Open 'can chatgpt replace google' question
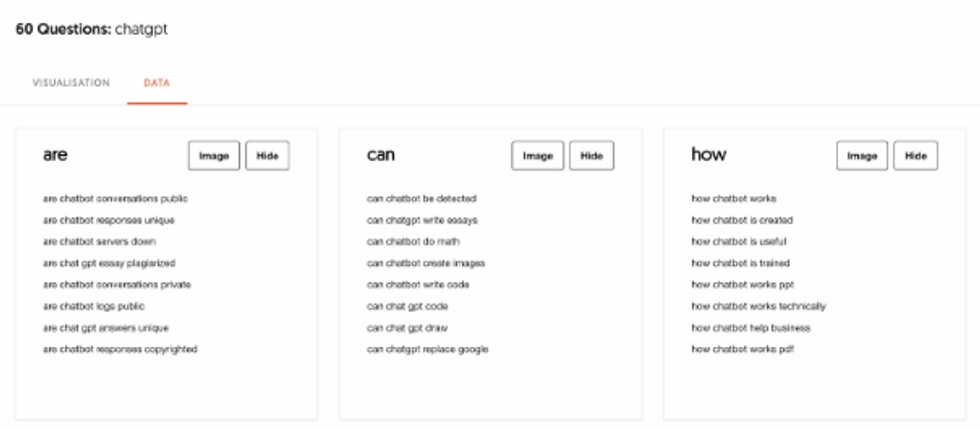The image size is (980, 429). click(427, 350)
